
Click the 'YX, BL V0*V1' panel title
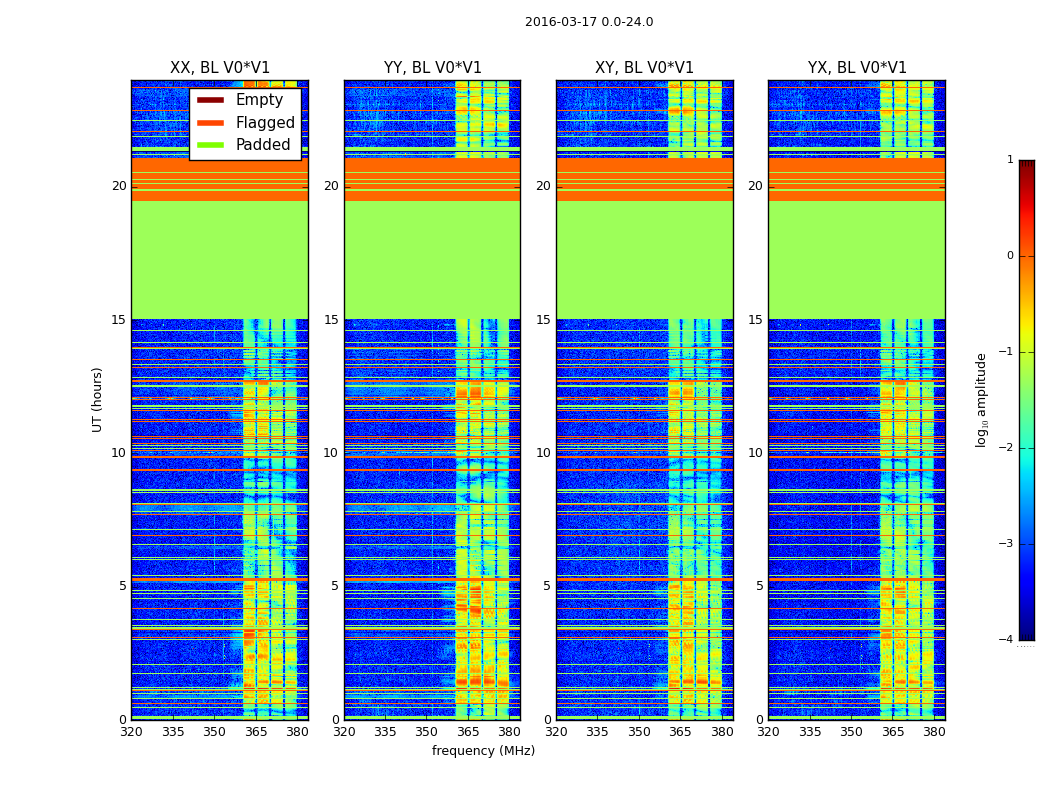pyautogui.click(x=857, y=68)
